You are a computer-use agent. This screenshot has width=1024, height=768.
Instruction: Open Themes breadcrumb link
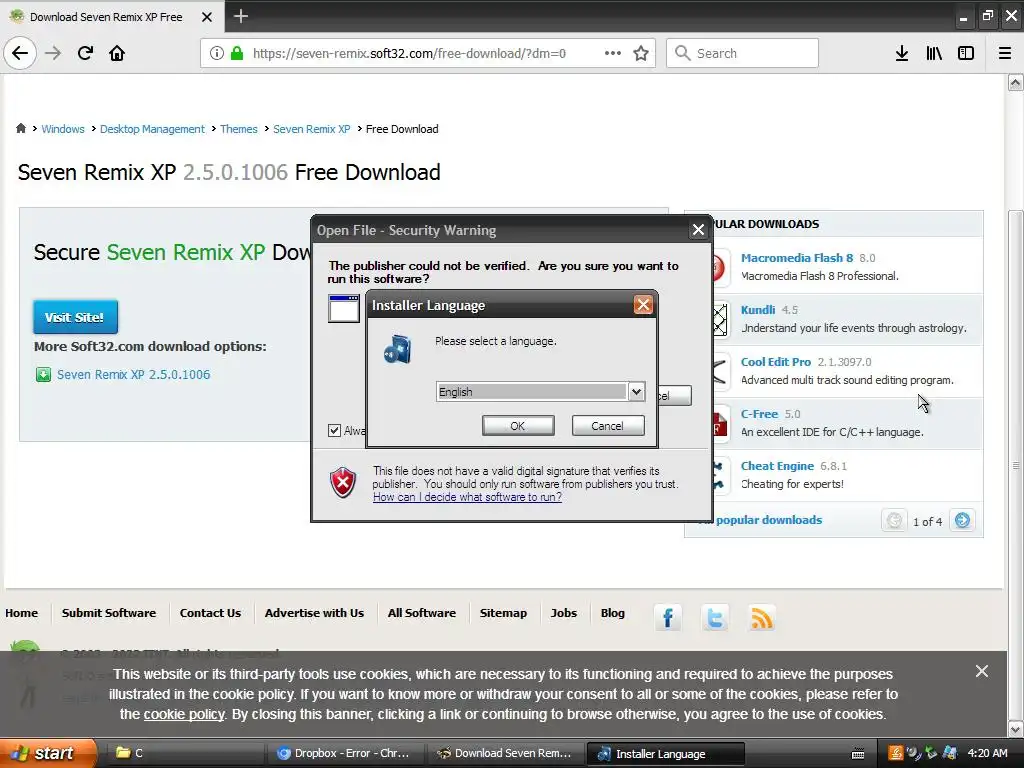pos(238,129)
